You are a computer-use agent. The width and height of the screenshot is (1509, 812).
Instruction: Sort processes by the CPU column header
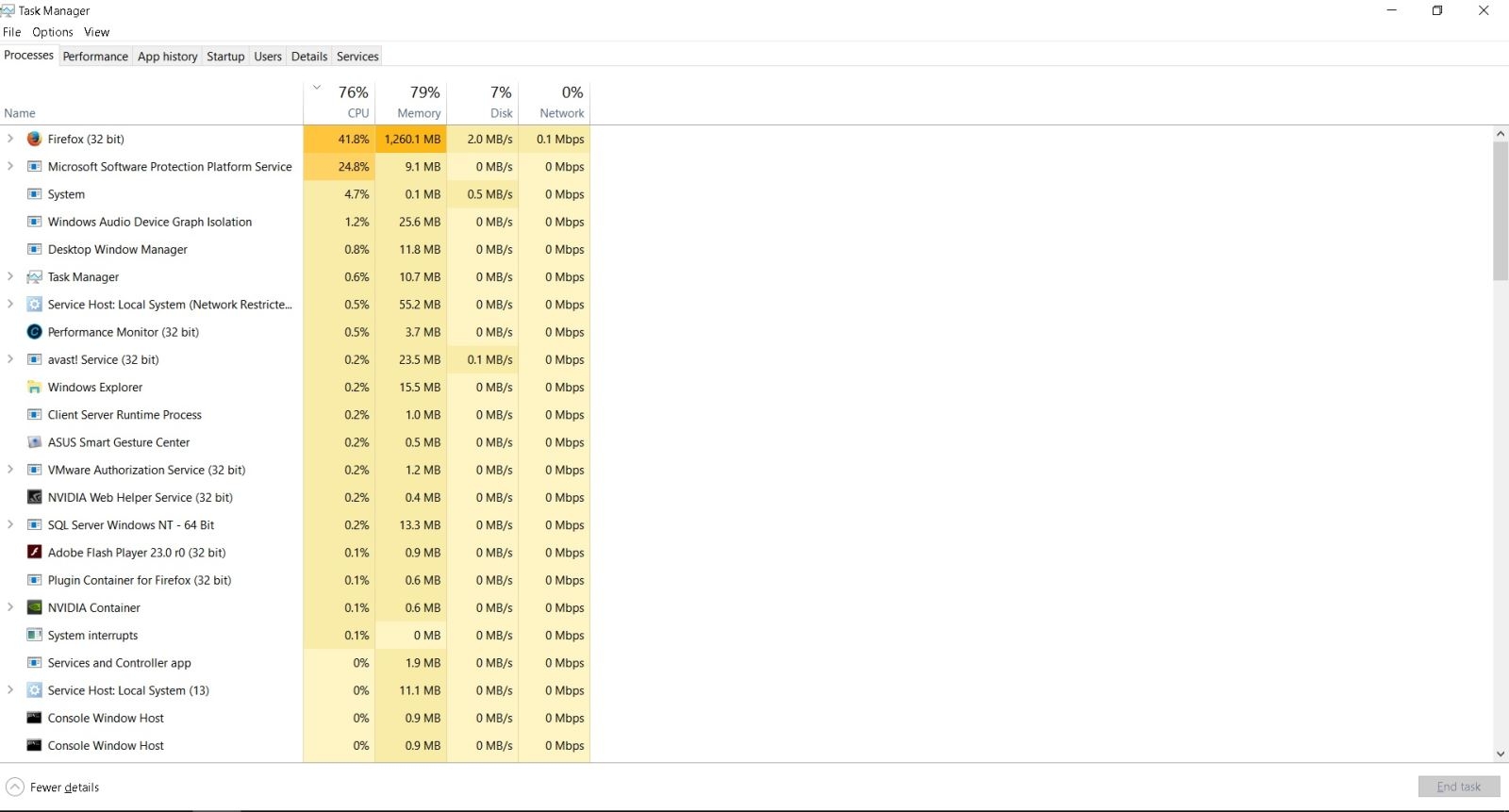[x=340, y=102]
